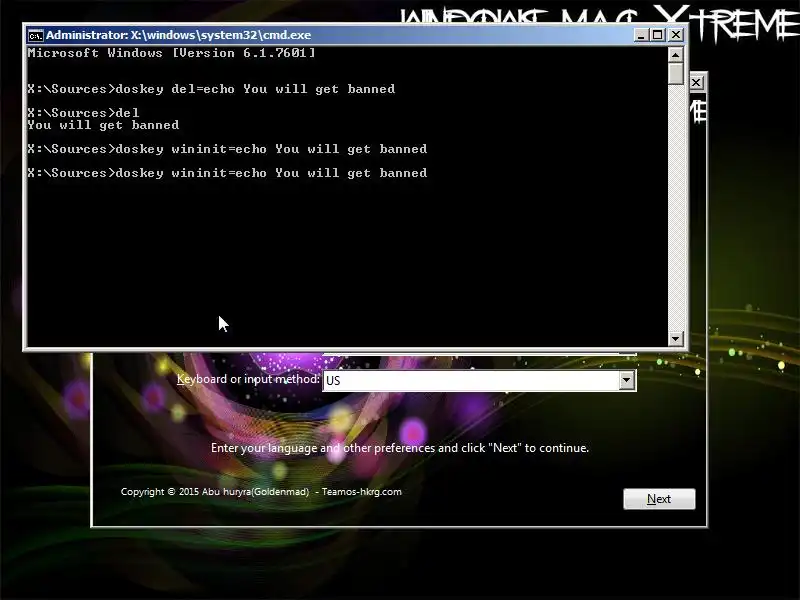
Task: Click the copyright Teamos-hkrg.com text
Action: pos(261,492)
